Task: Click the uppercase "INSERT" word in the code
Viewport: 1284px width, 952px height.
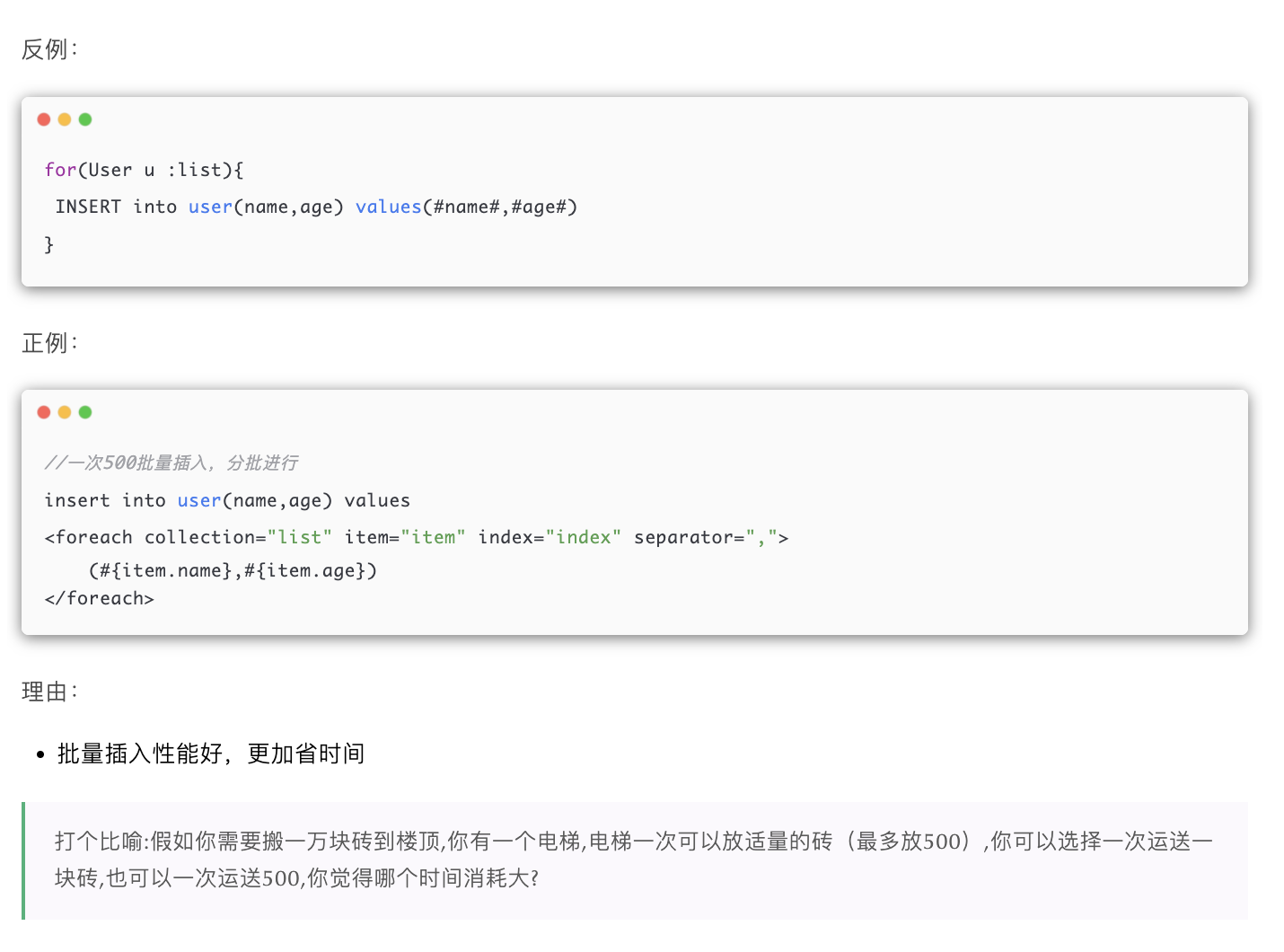Action: coord(88,207)
